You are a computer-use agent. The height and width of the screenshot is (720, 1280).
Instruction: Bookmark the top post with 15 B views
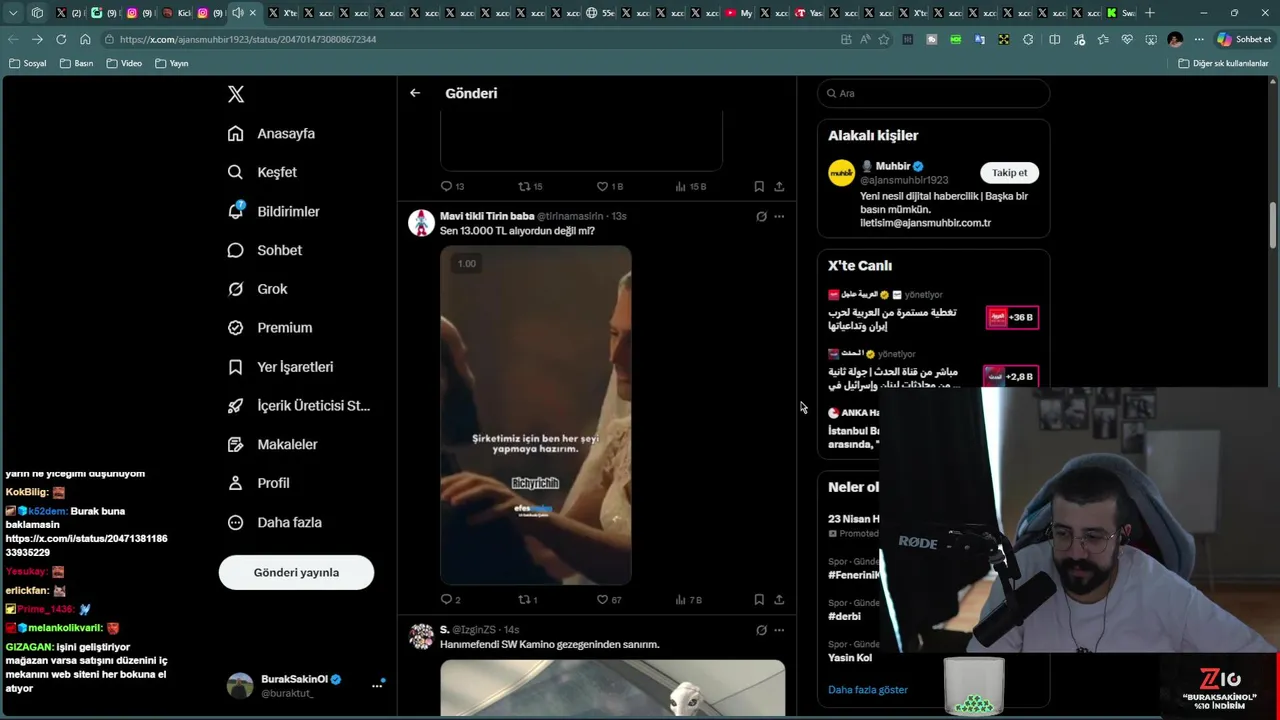tap(759, 186)
